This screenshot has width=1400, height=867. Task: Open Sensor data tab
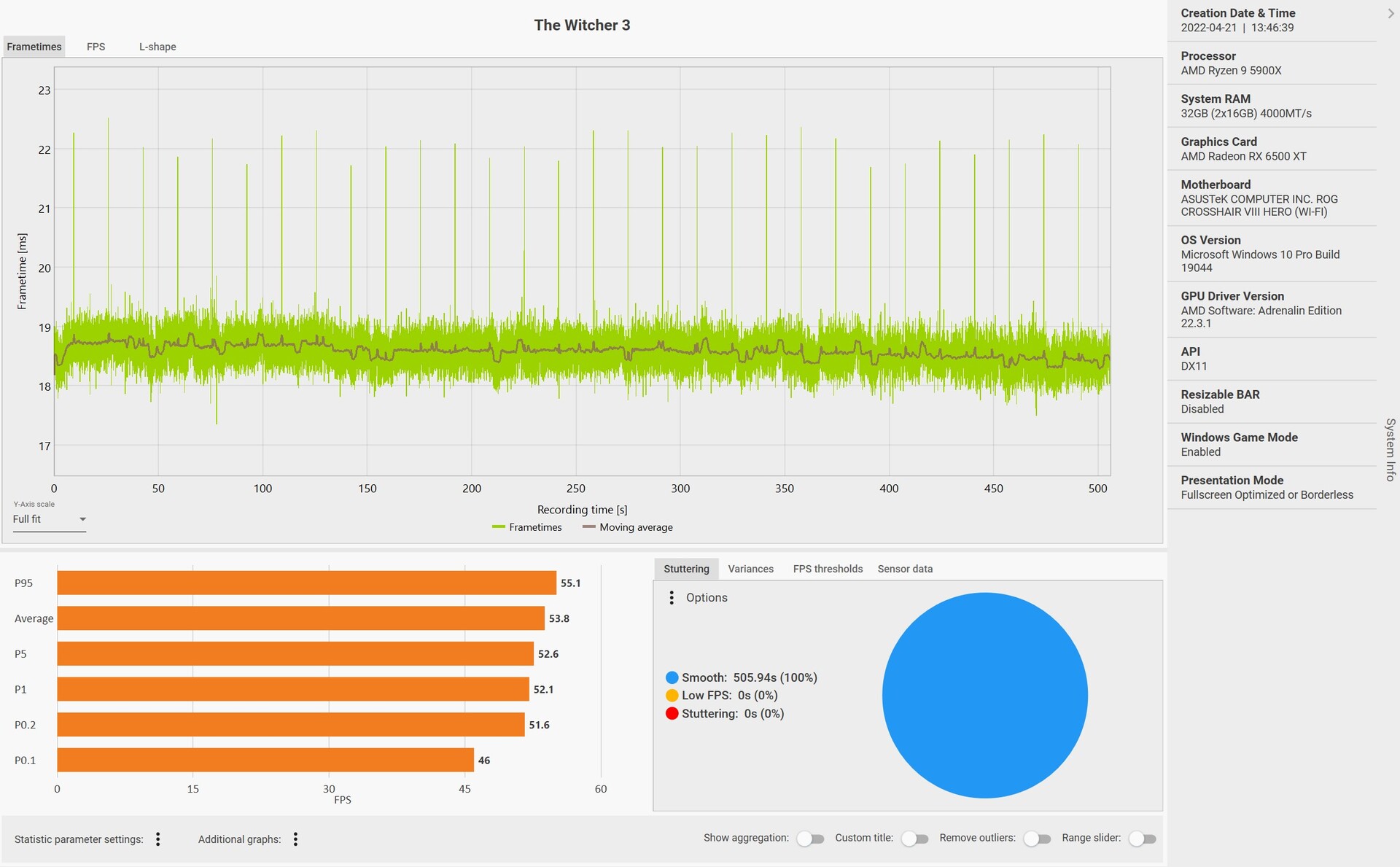tap(905, 569)
